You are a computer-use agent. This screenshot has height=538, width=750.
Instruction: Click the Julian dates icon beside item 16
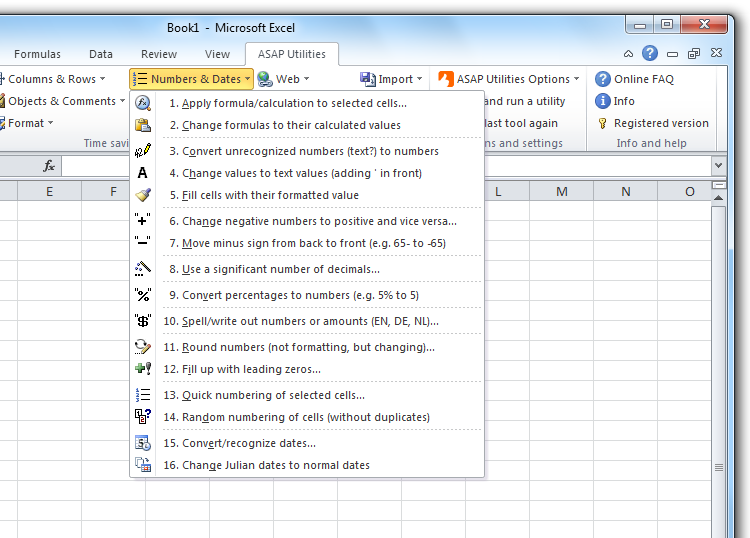pyautogui.click(x=143, y=465)
